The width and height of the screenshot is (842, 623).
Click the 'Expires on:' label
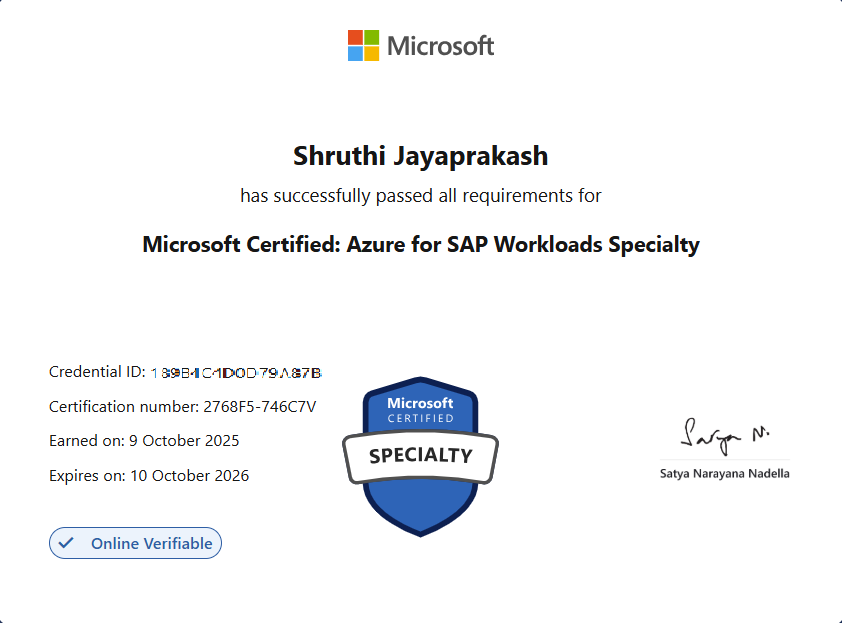coord(88,475)
